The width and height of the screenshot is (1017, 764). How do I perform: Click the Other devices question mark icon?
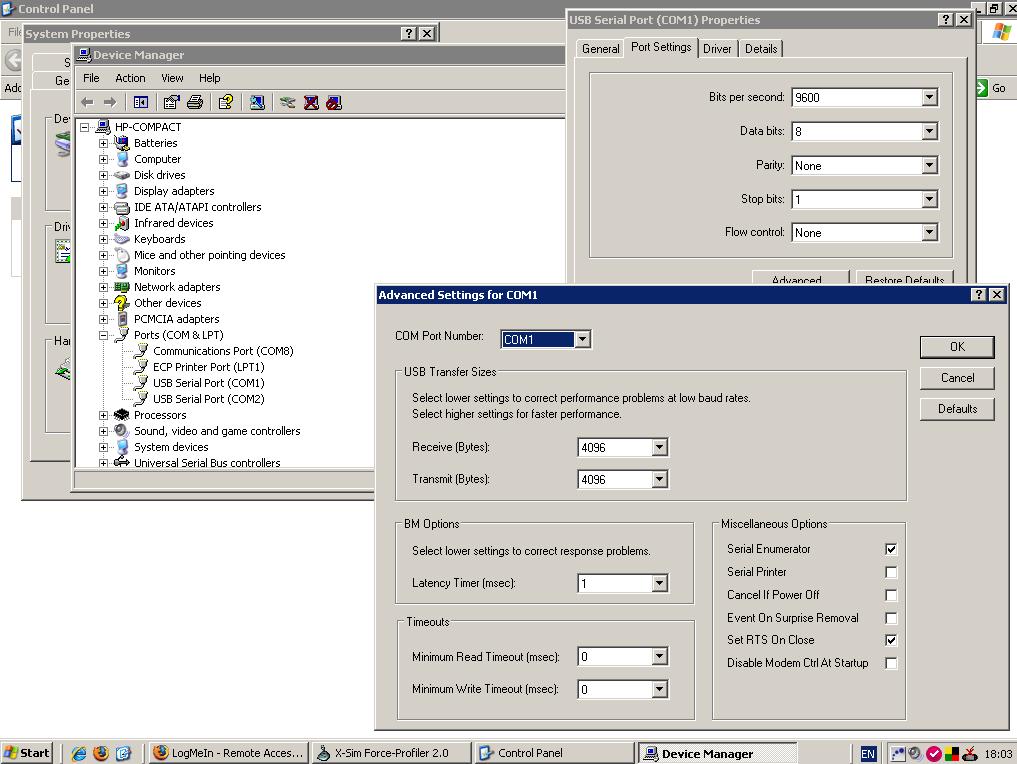tap(121, 303)
